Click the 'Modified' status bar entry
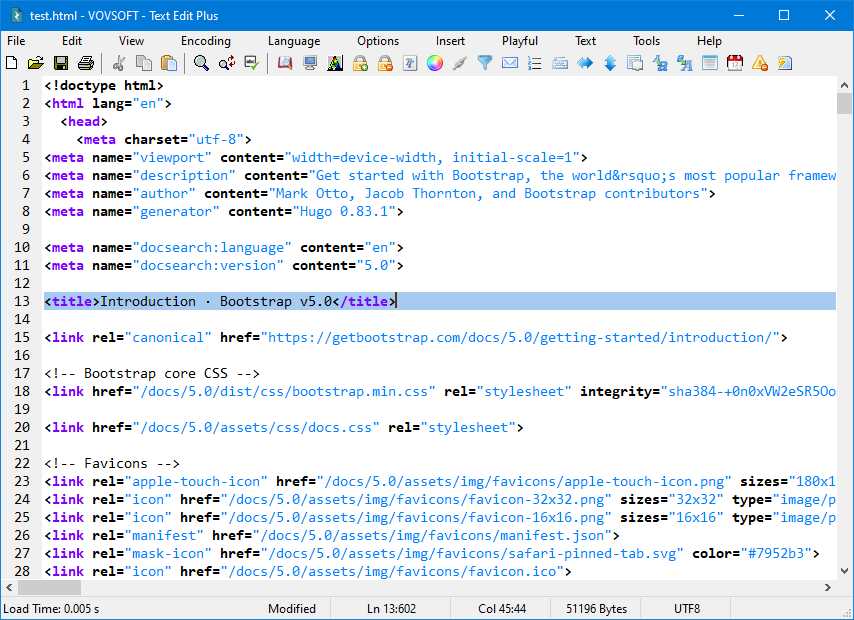854x620 pixels. 292,609
